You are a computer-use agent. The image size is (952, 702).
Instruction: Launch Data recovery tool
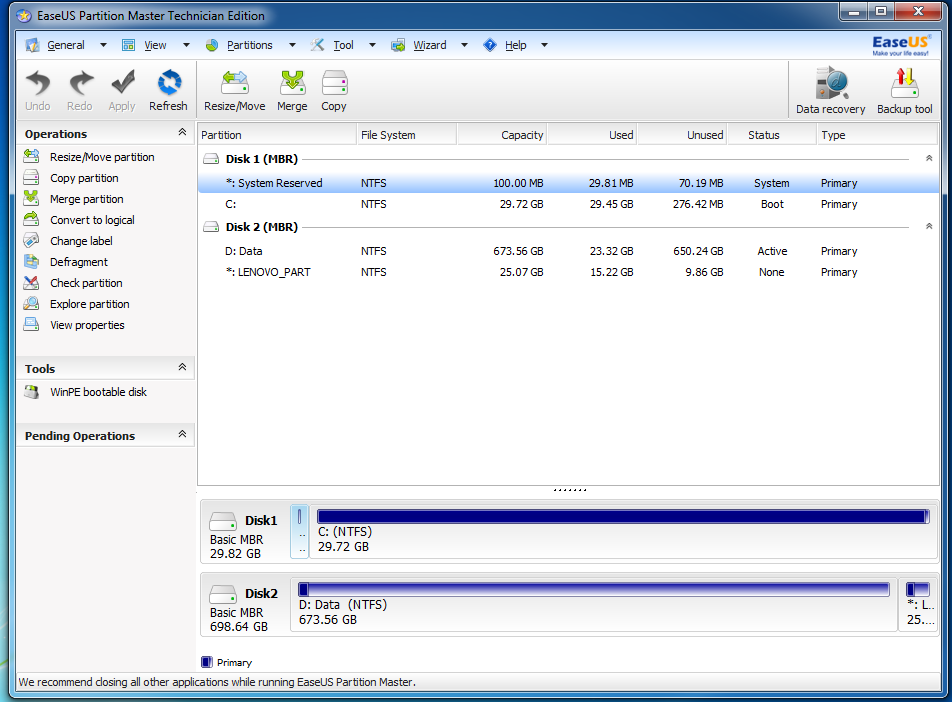(x=831, y=83)
